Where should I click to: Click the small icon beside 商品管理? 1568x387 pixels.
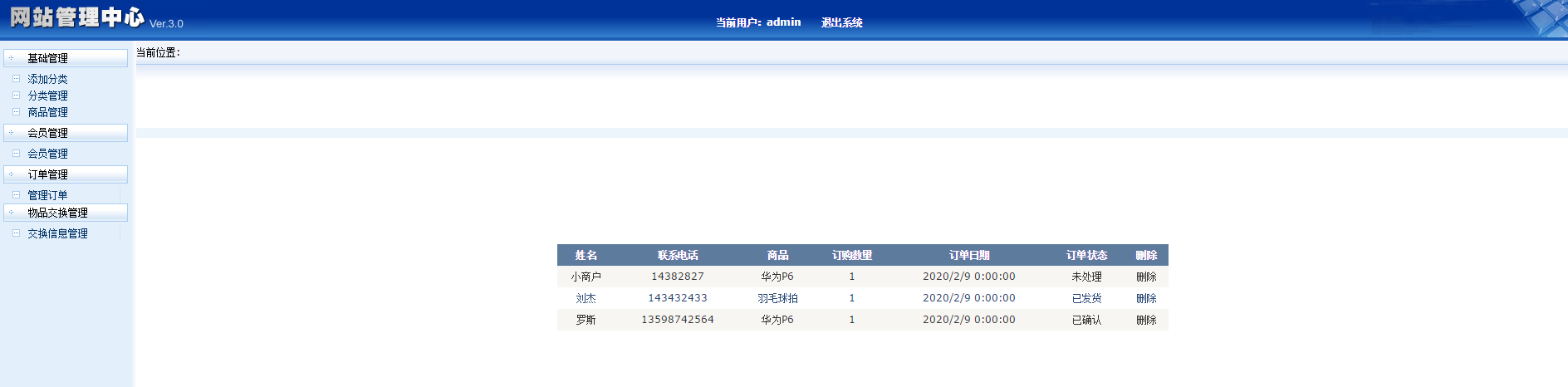(x=16, y=112)
